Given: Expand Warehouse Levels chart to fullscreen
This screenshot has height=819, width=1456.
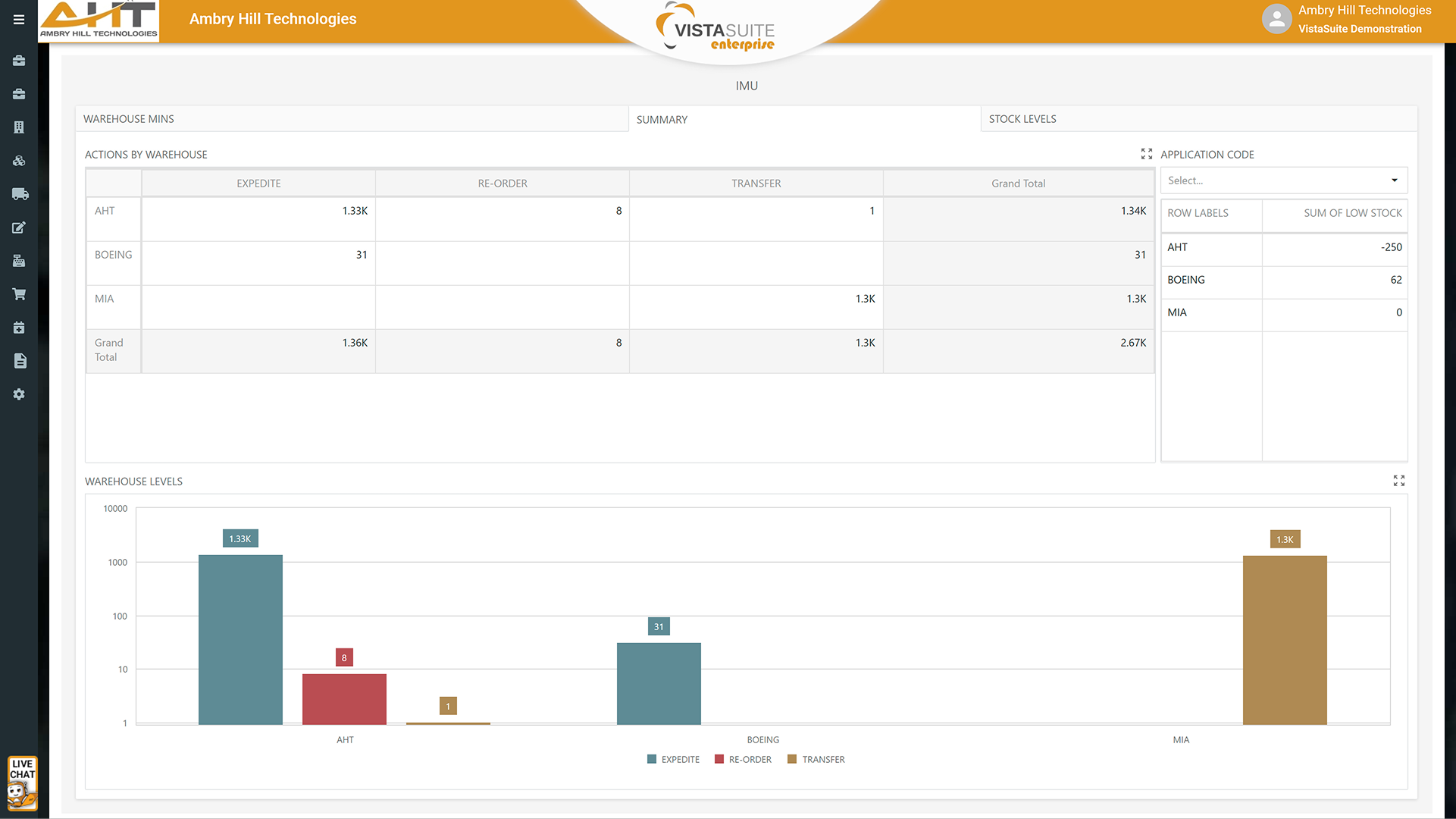Looking at the screenshot, I should point(1398,481).
